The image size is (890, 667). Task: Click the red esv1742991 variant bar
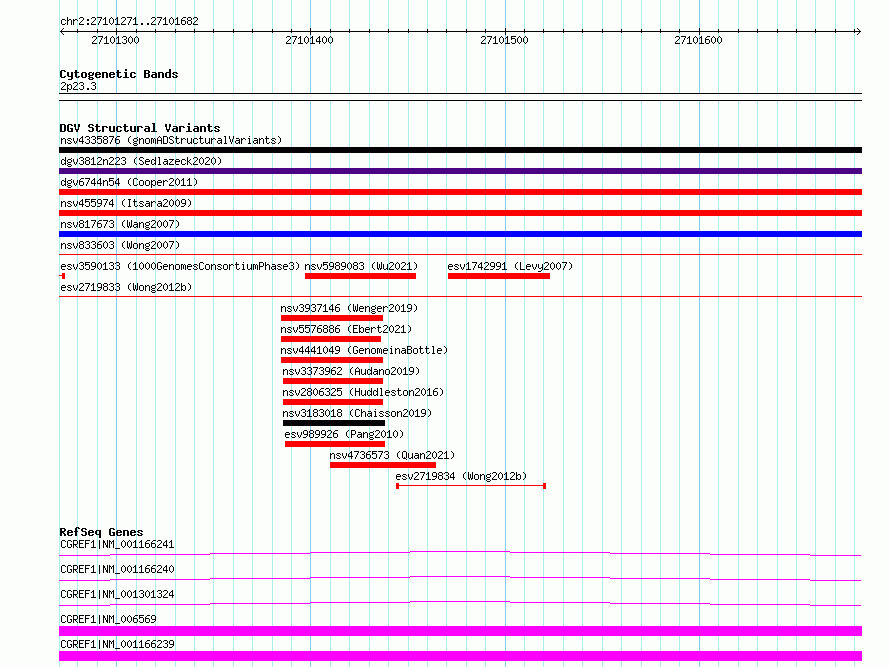499,276
